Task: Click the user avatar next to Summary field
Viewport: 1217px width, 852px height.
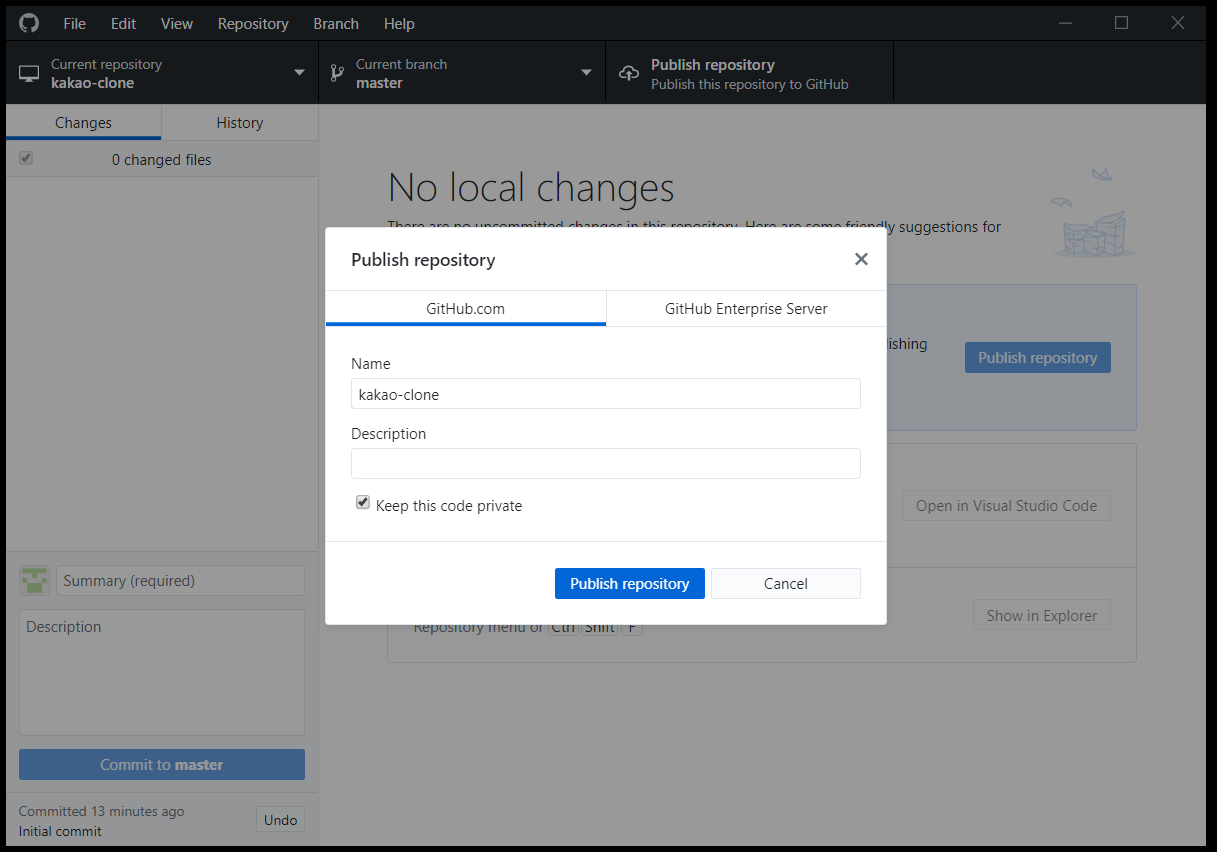Action: click(x=35, y=580)
